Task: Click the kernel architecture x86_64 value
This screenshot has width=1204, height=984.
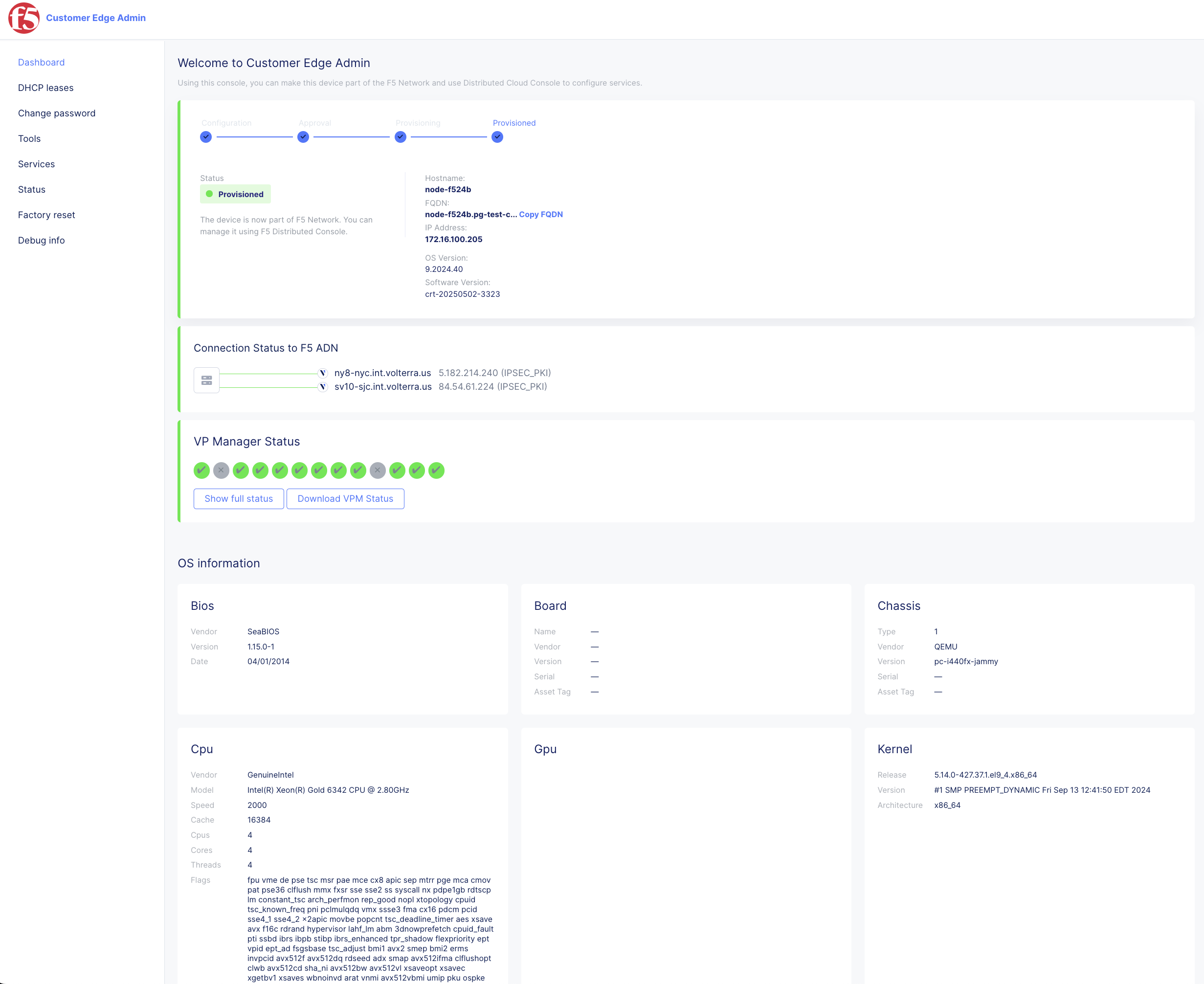Action: tap(947, 806)
